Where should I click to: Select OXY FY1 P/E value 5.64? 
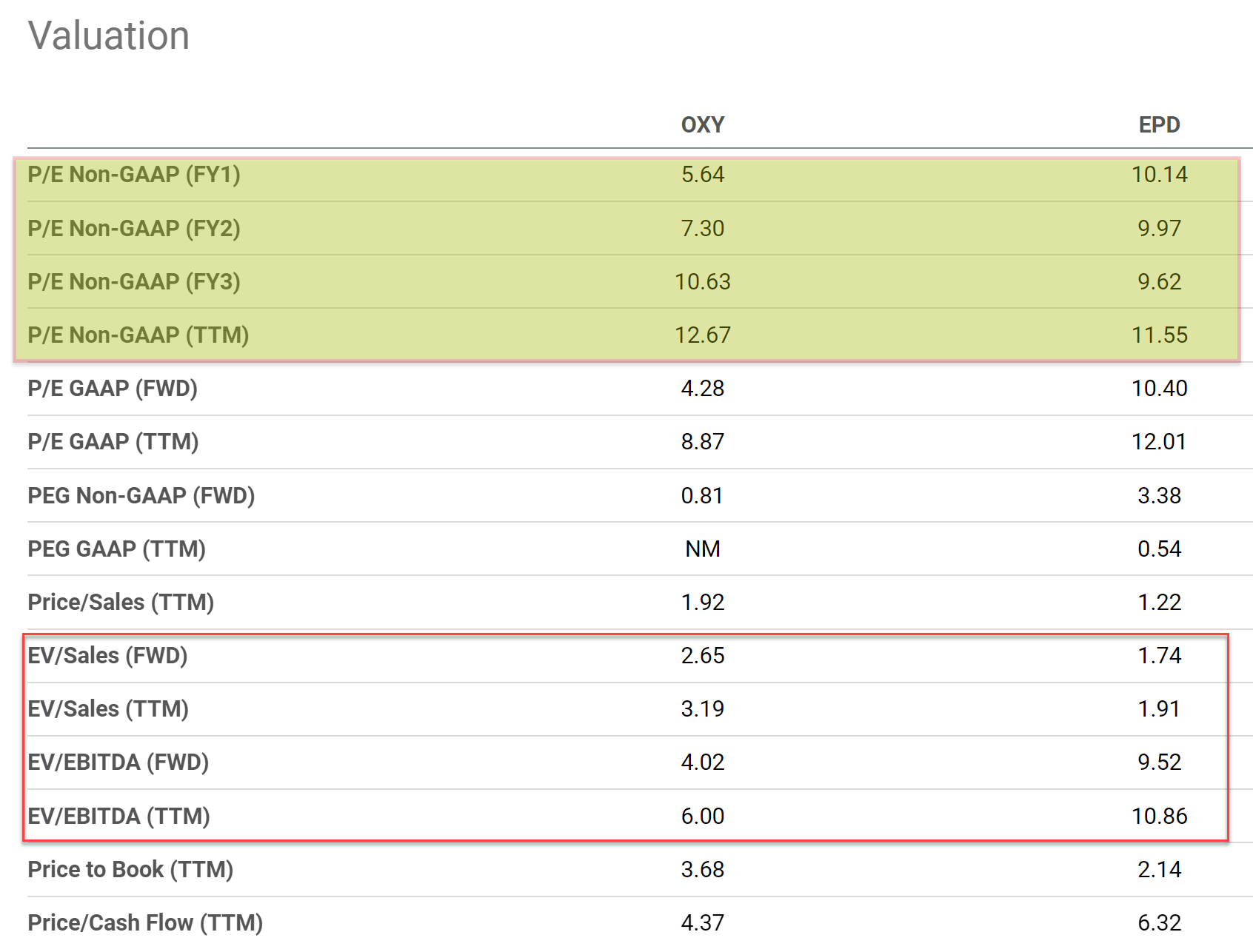[x=703, y=175]
